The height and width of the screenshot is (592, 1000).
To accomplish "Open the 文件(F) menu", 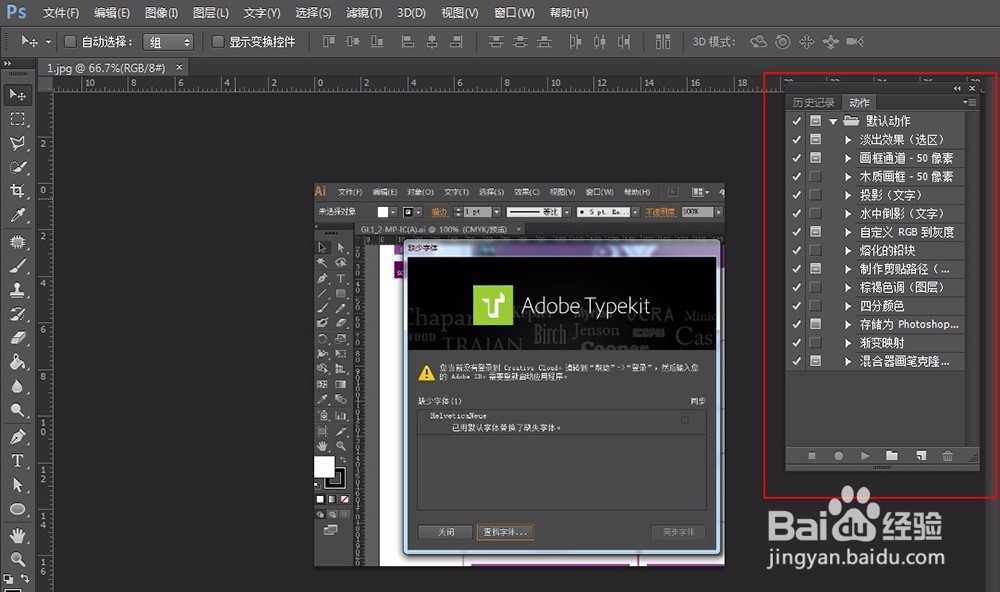I will point(61,13).
